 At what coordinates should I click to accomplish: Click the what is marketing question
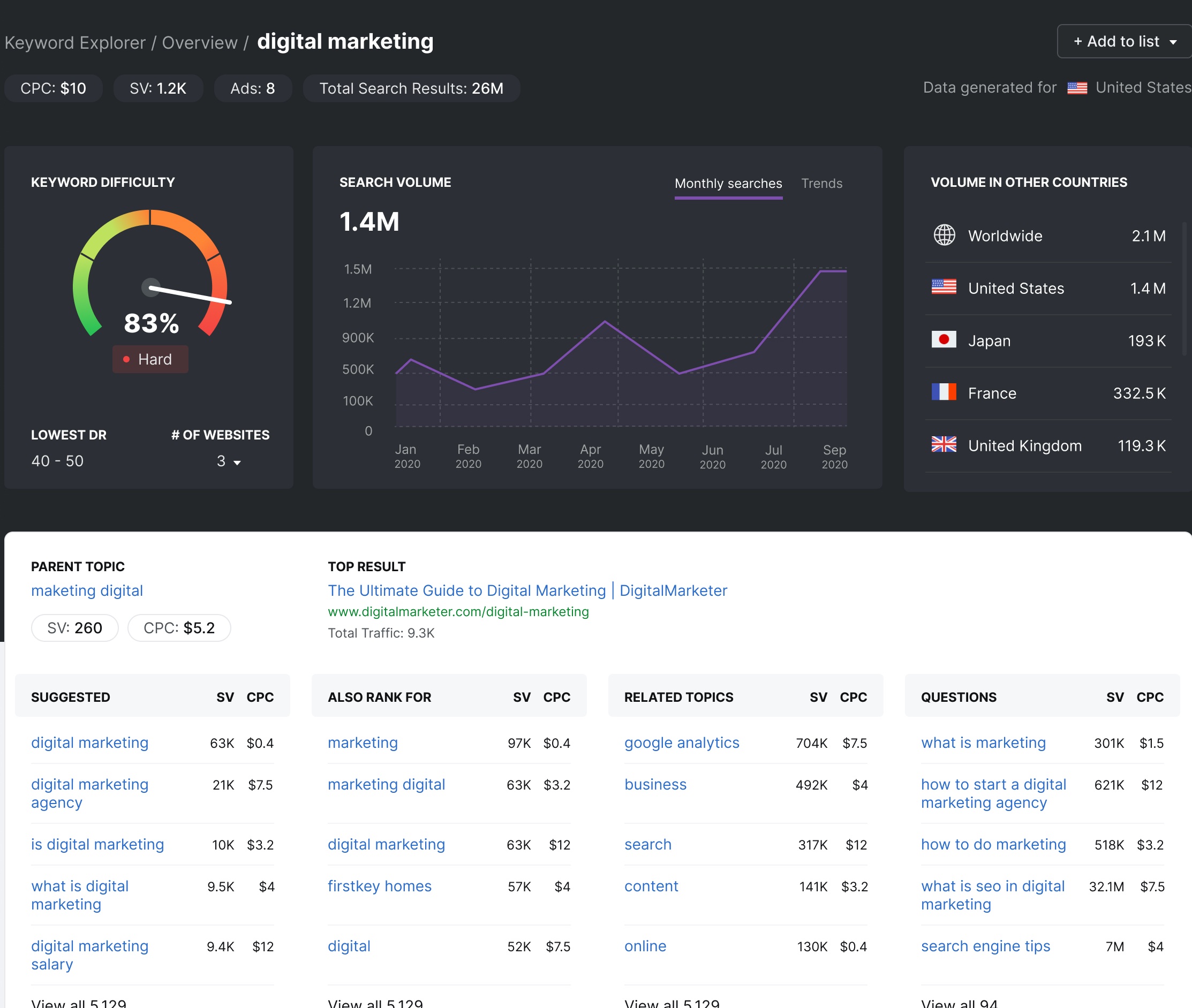(x=983, y=742)
